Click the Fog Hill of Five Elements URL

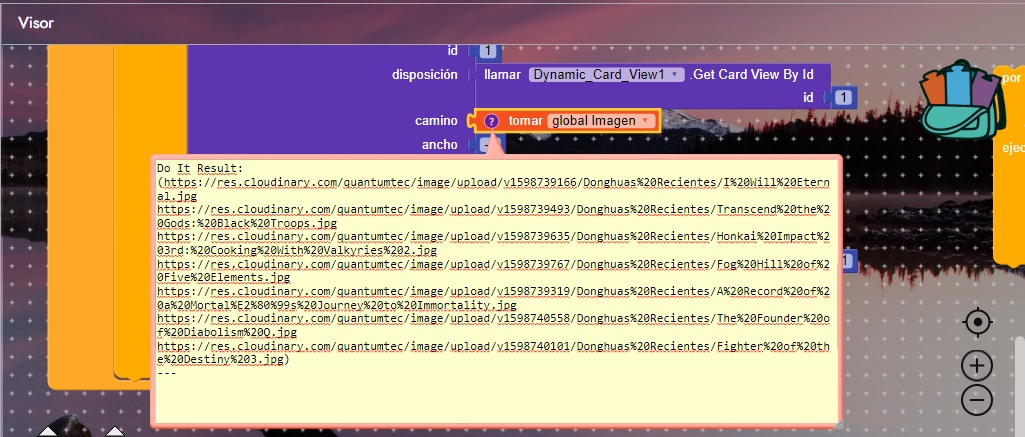point(494,271)
